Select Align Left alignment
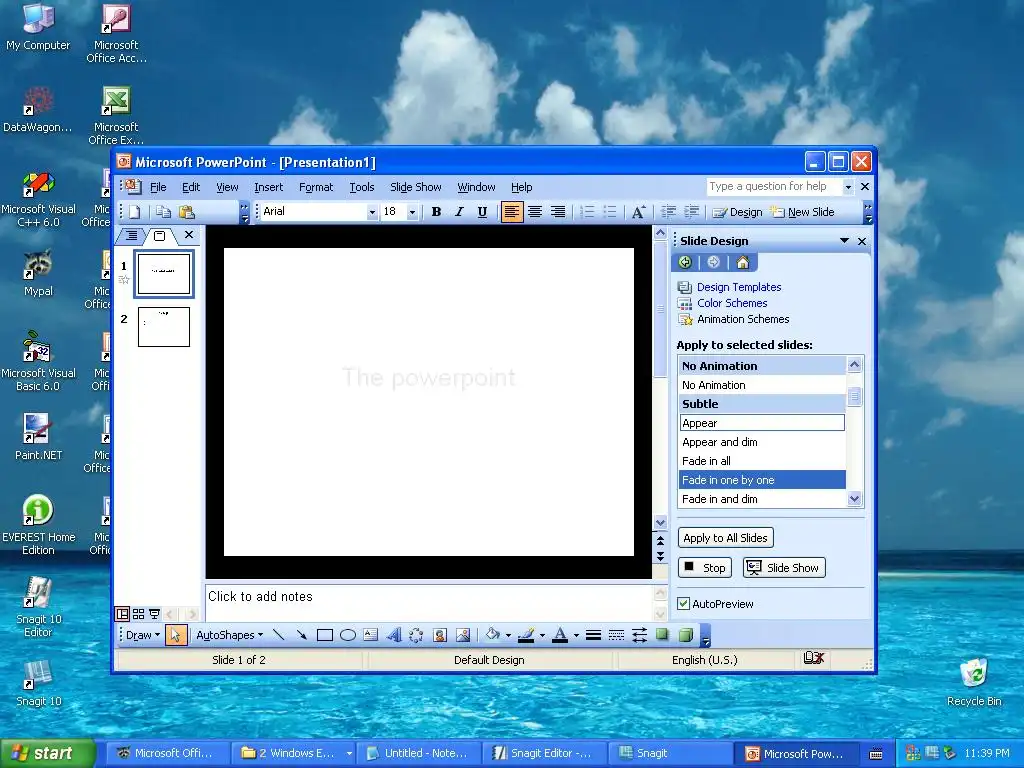 (x=512, y=212)
